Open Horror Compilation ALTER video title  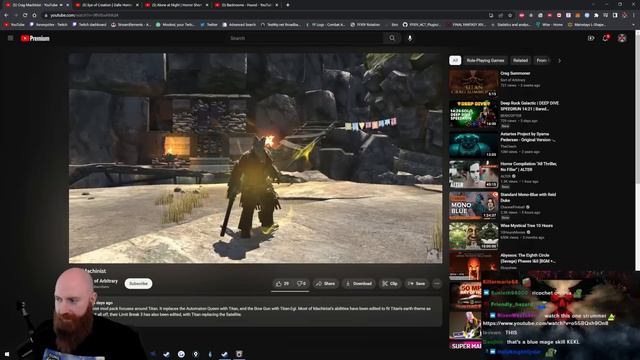528,167
